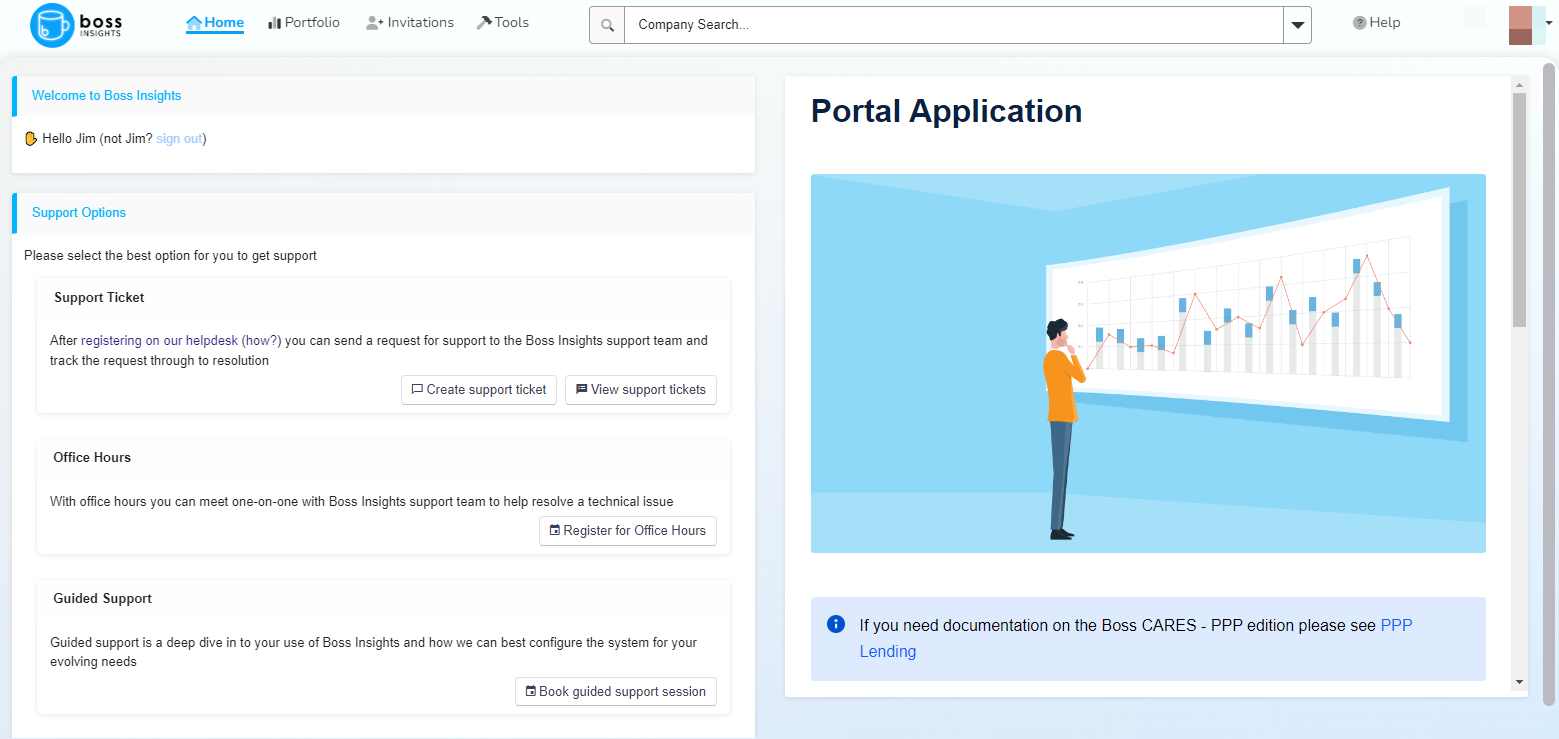Expand the Company Search dropdown arrow

pos(1297,25)
